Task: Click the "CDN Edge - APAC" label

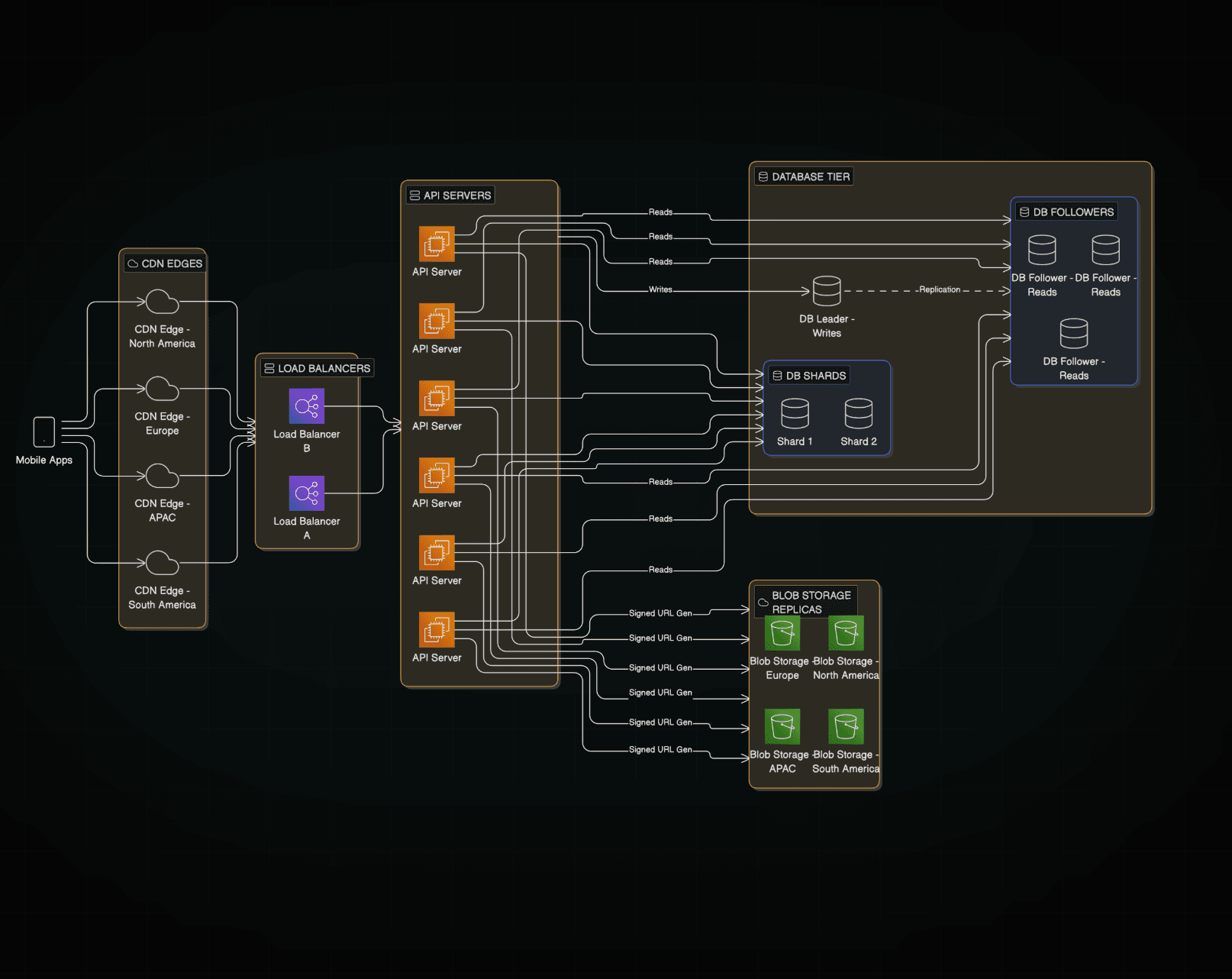Action: pos(162,510)
